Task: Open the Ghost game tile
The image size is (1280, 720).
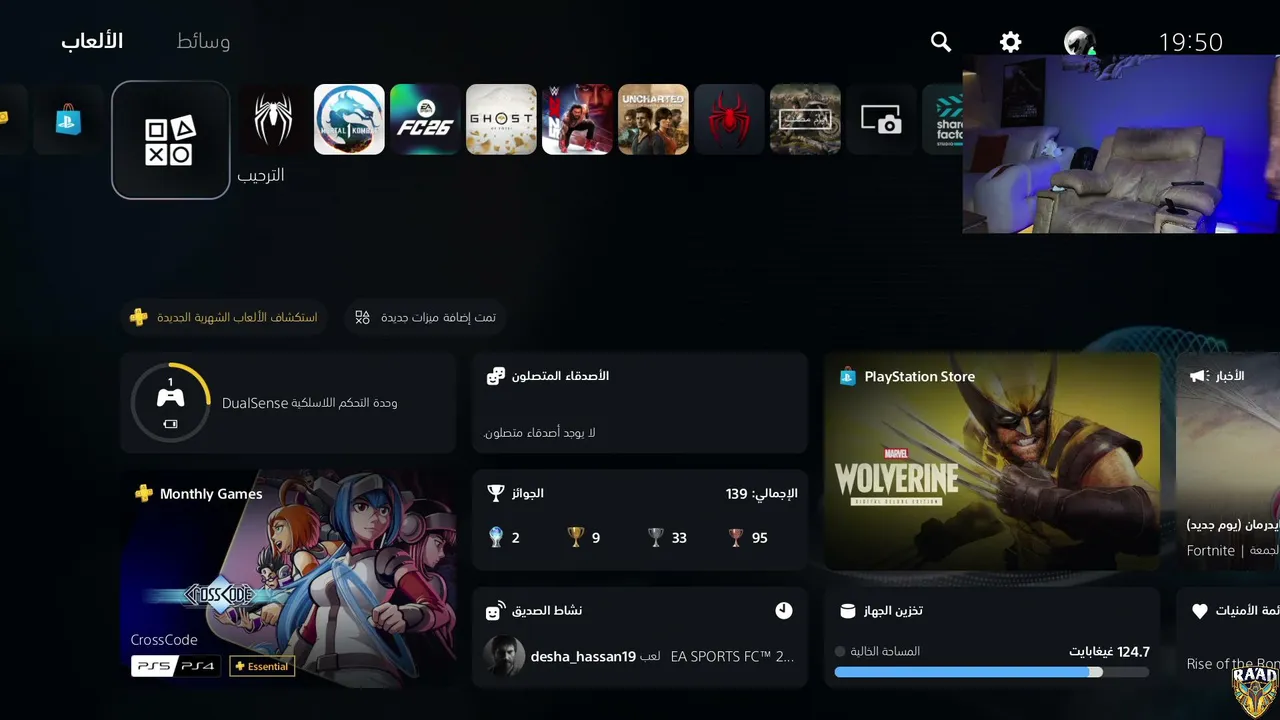Action: [501, 120]
